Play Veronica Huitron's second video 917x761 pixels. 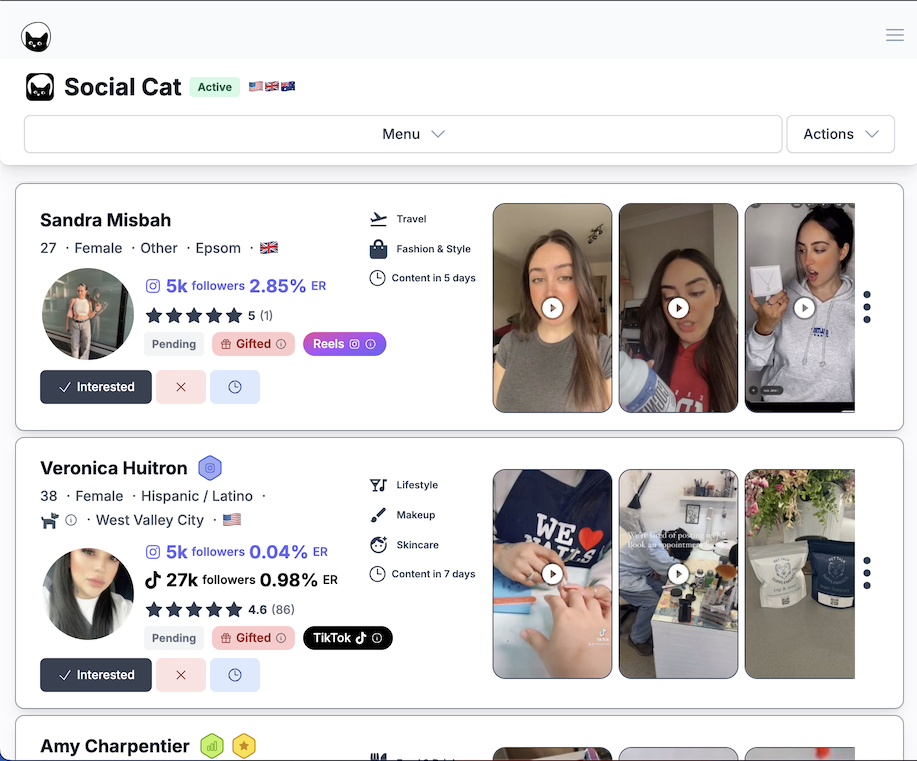(678, 574)
